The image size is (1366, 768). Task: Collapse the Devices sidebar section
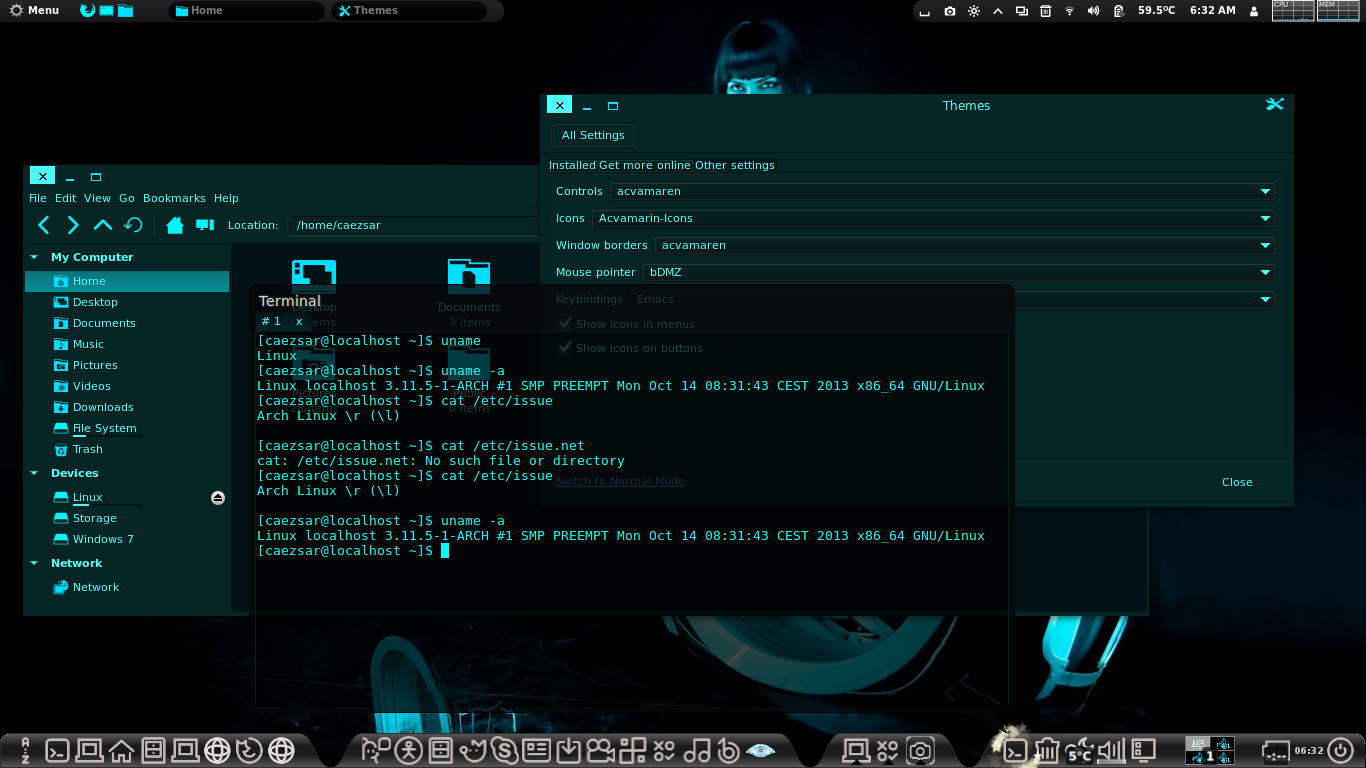tap(34, 473)
